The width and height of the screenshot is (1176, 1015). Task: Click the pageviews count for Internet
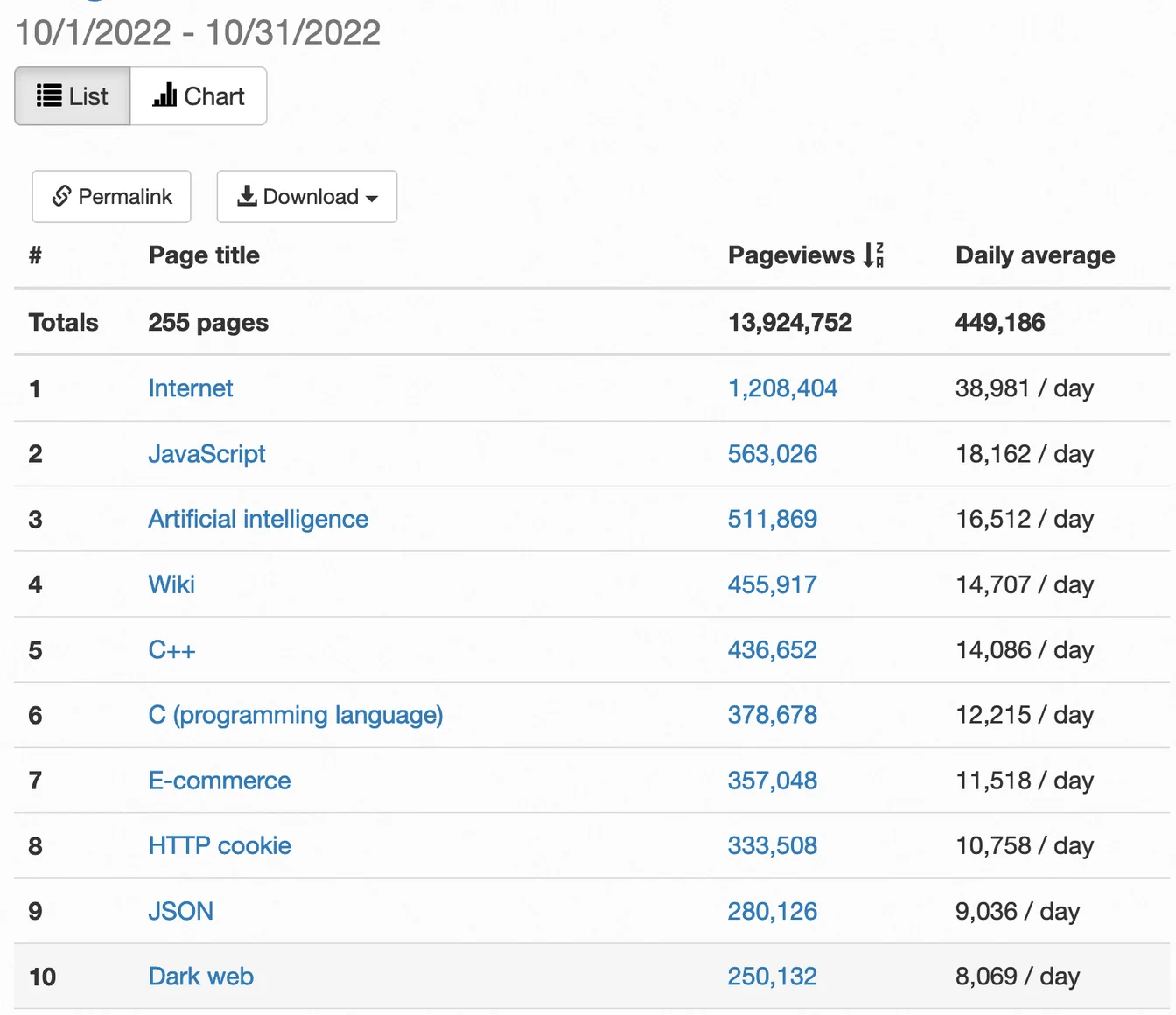click(782, 388)
